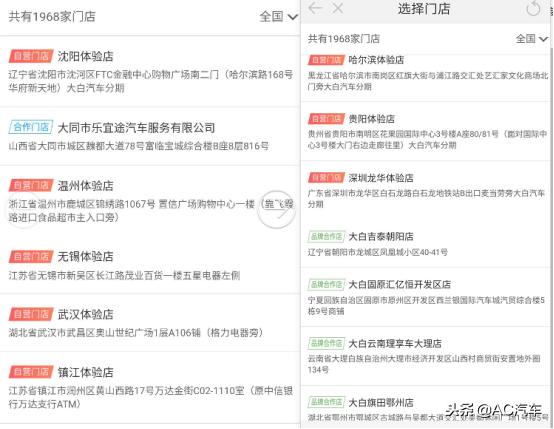
Task: Select the 大白云南理享车大理店 store
Action: point(427,356)
